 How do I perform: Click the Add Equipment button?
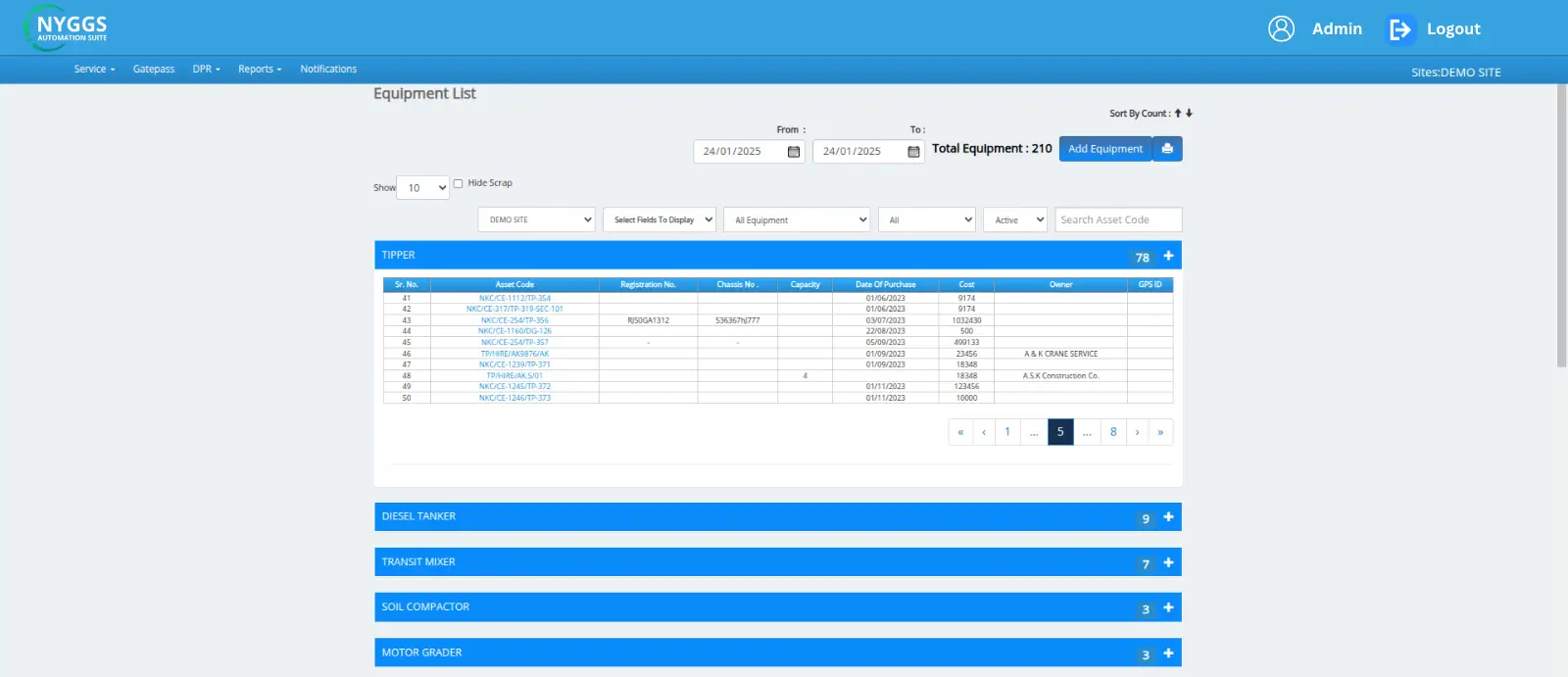click(1105, 149)
